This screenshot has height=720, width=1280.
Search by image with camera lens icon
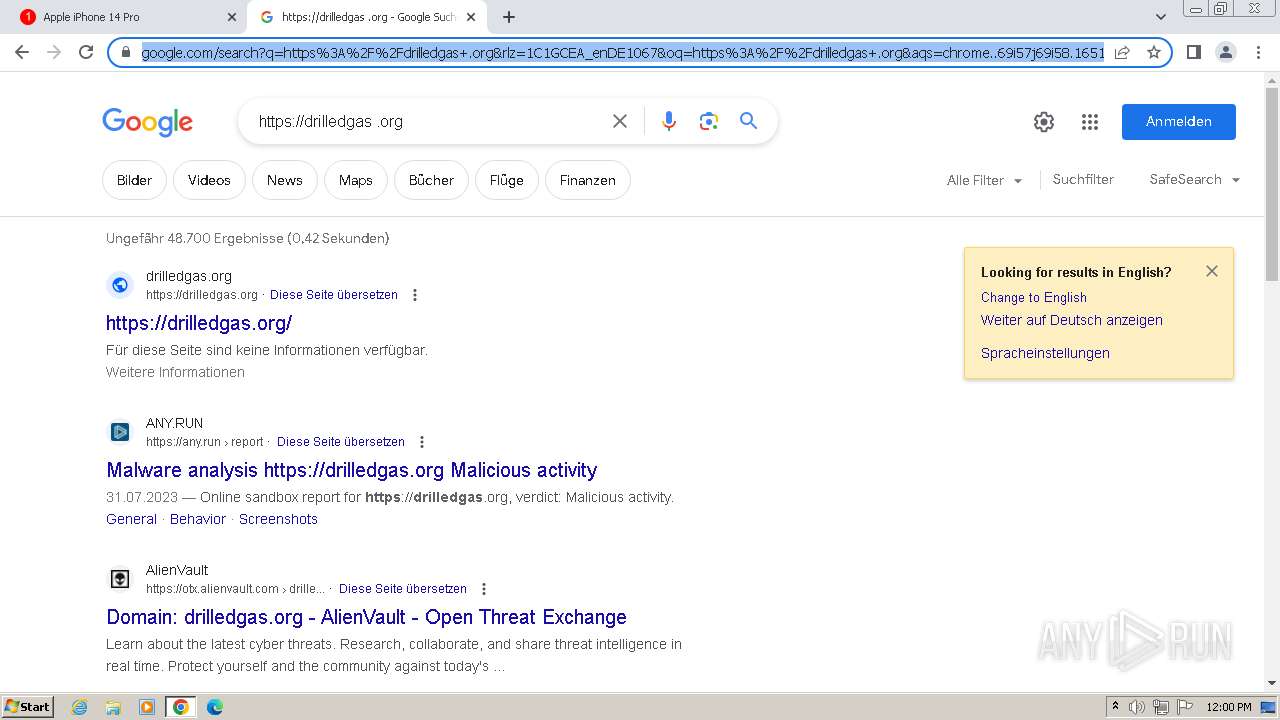(x=709, y=121)
